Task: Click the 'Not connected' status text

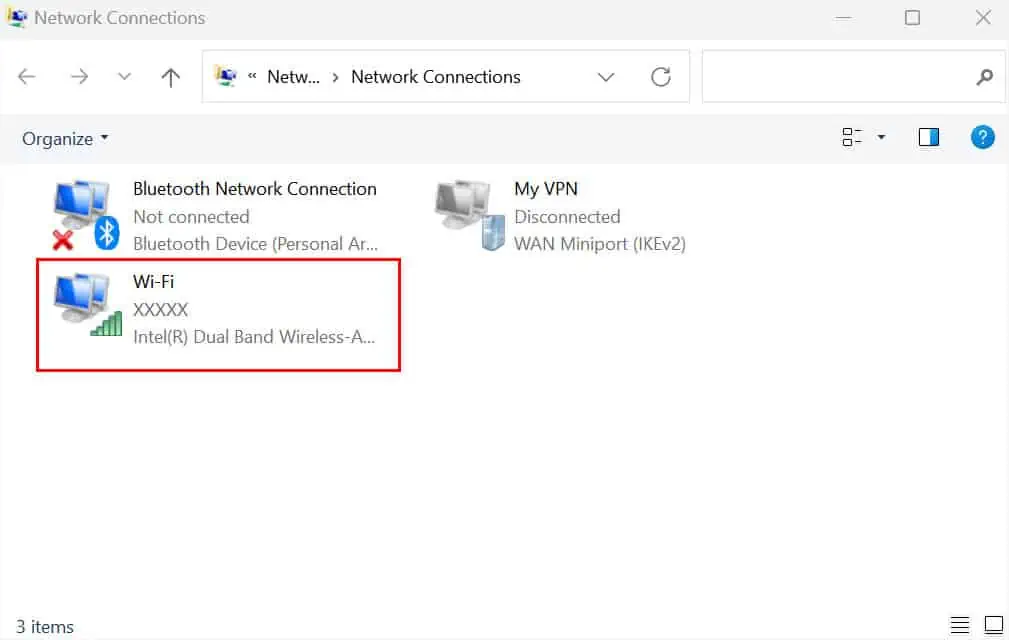Action: [191, 217]
